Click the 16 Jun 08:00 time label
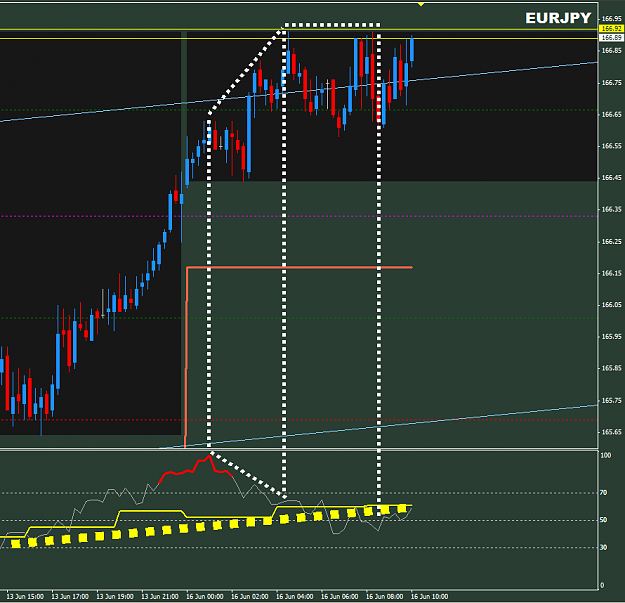The width and height of the screenshot is (625, 603). tap(384, 596)
